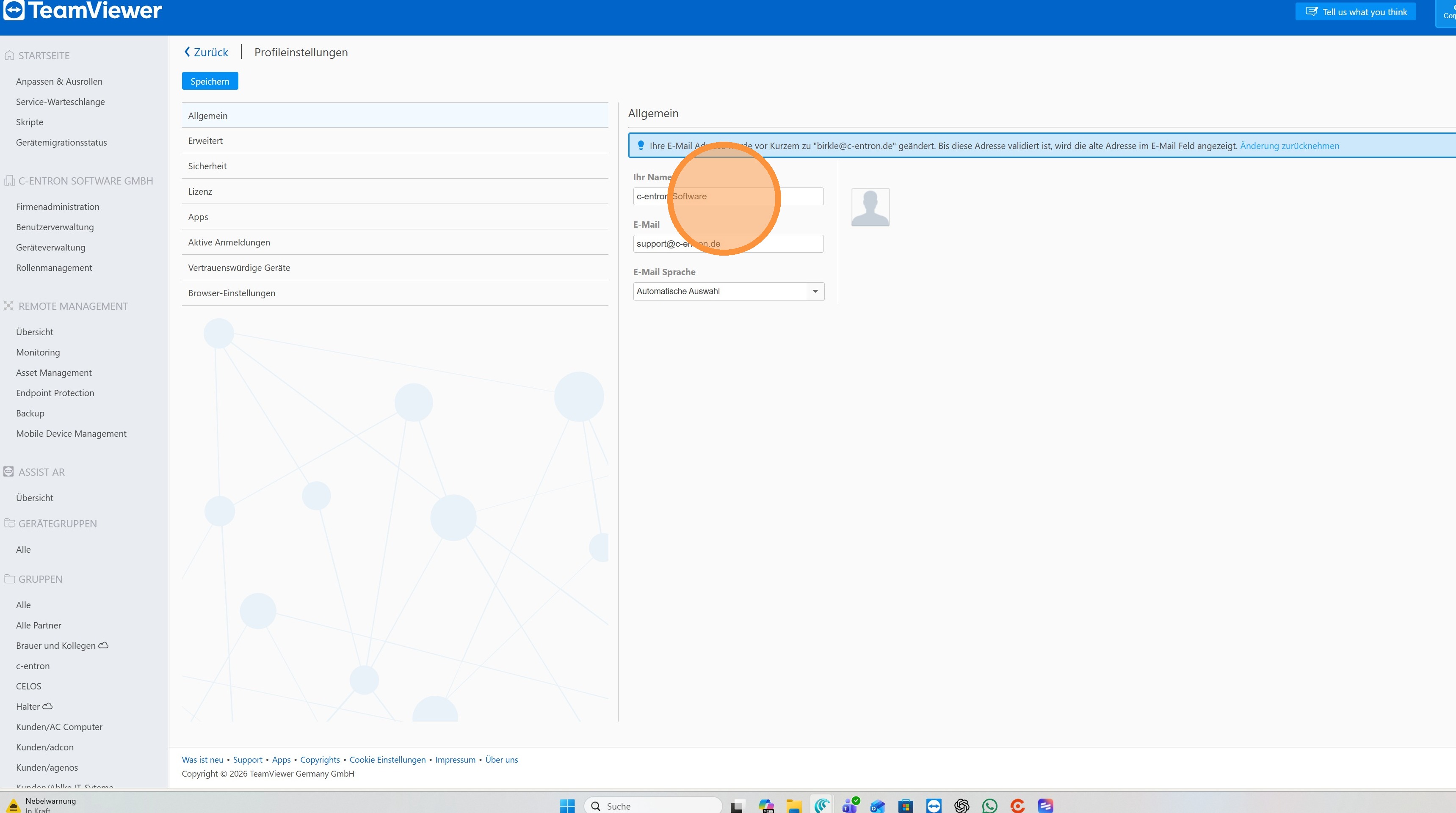Launch ChatGPT taskbar icon
The image size is (1456, 813).
point(961,806)
